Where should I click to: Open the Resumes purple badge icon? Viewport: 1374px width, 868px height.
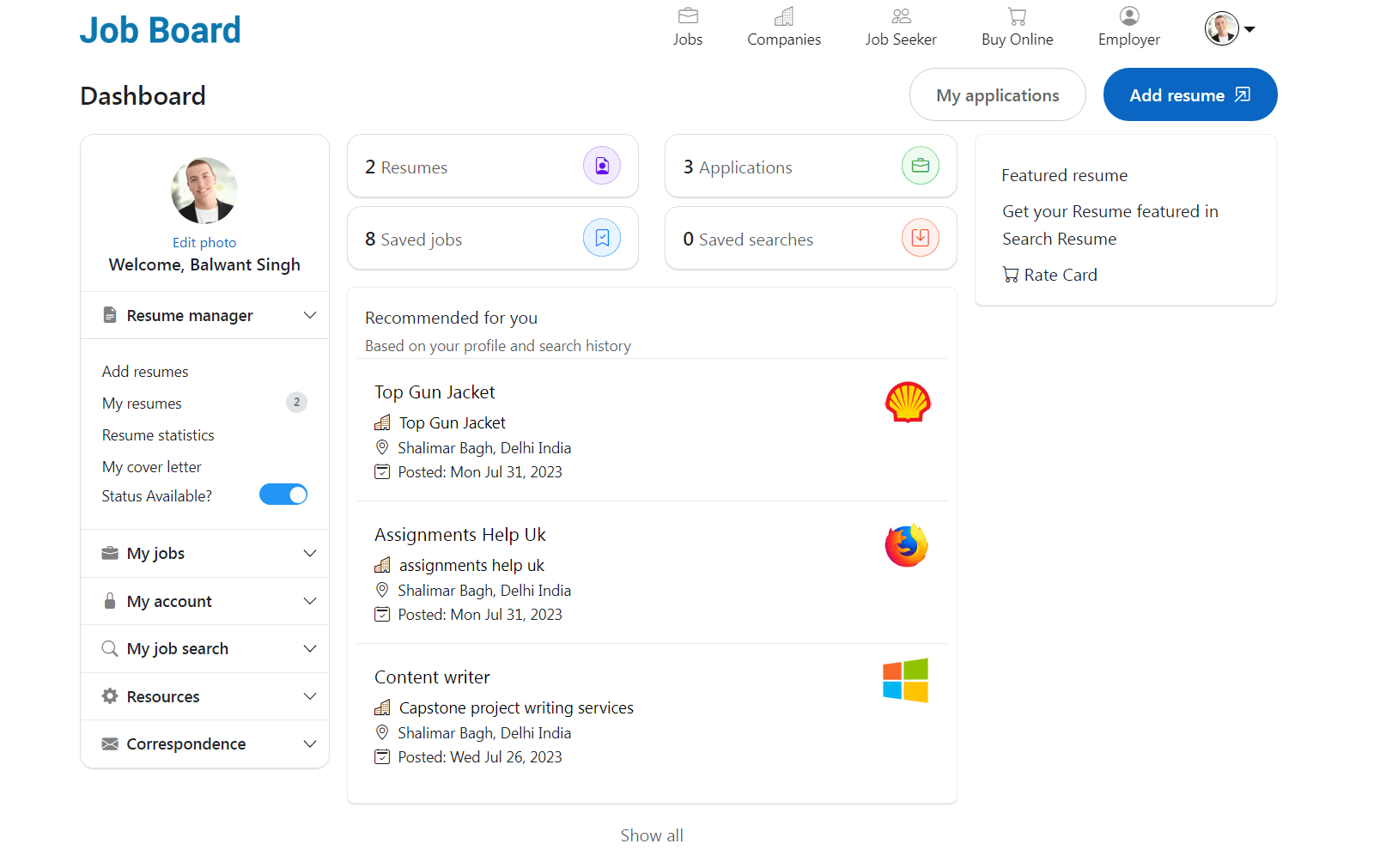(602, 165)
